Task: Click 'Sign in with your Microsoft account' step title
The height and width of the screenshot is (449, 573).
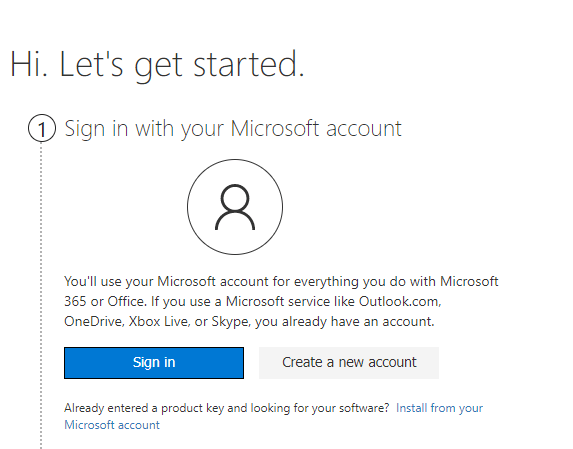Action: click(x=233, y=129)
